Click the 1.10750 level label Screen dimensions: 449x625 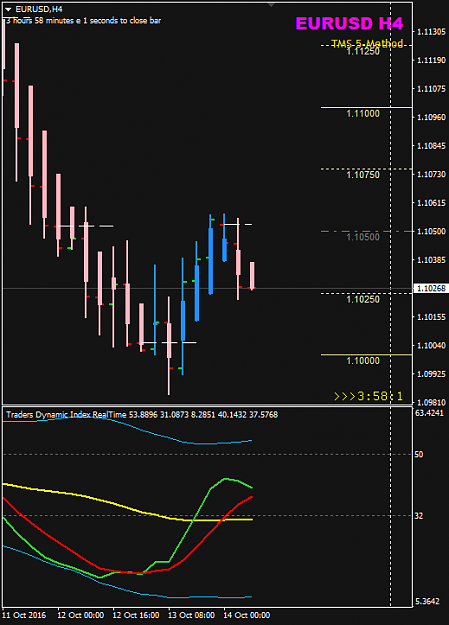(363, 175)
